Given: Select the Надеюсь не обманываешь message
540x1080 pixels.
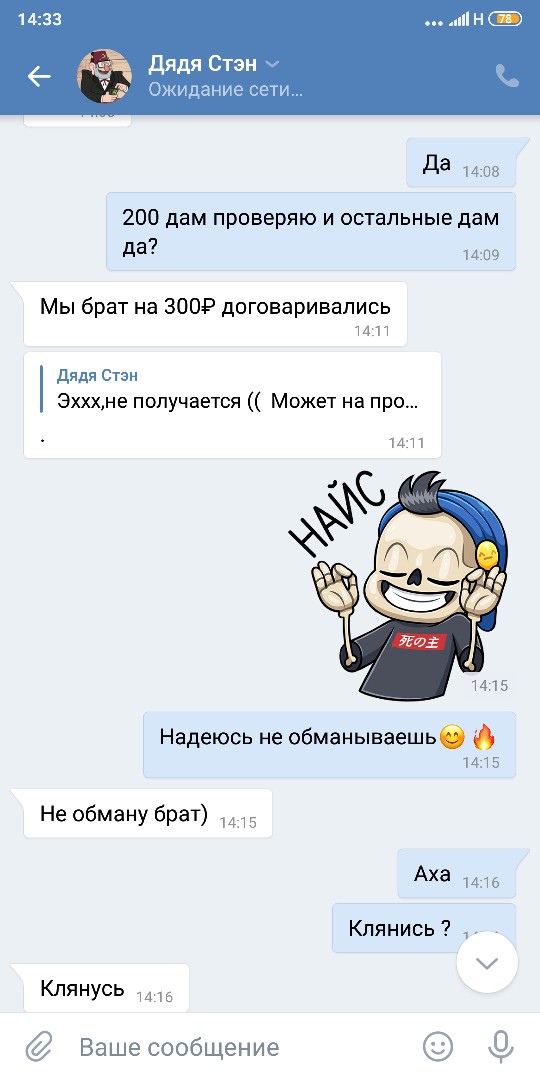Looking at the screenshot, I should pyautogui.click(x=329, y=745).
